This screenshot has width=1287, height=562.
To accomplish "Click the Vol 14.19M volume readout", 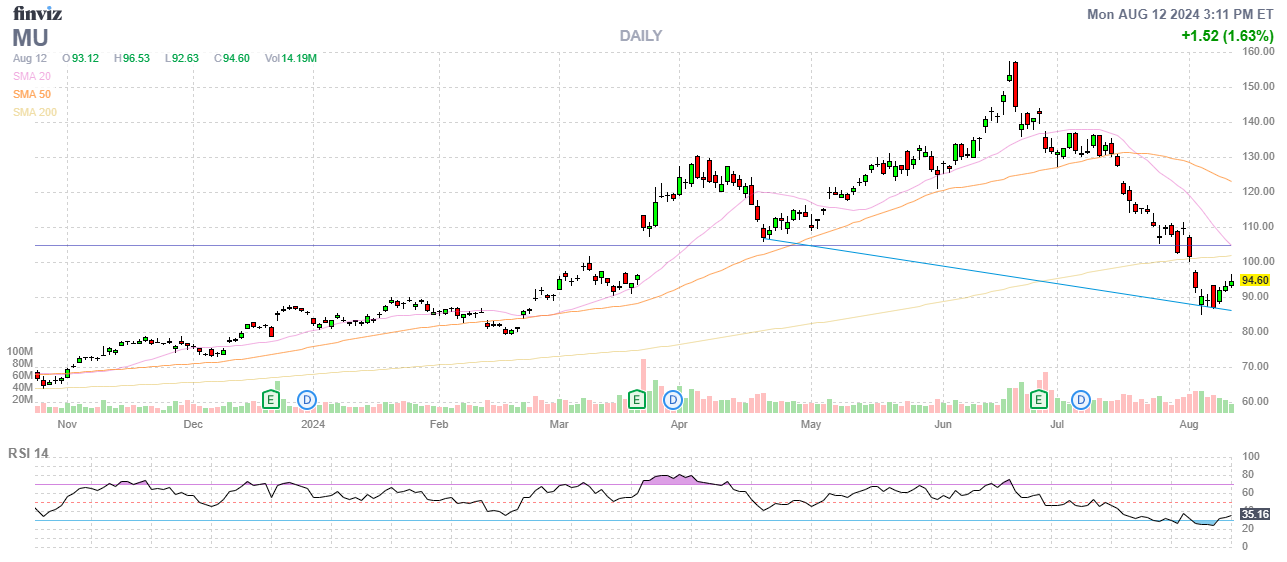I will coord(291,58).
